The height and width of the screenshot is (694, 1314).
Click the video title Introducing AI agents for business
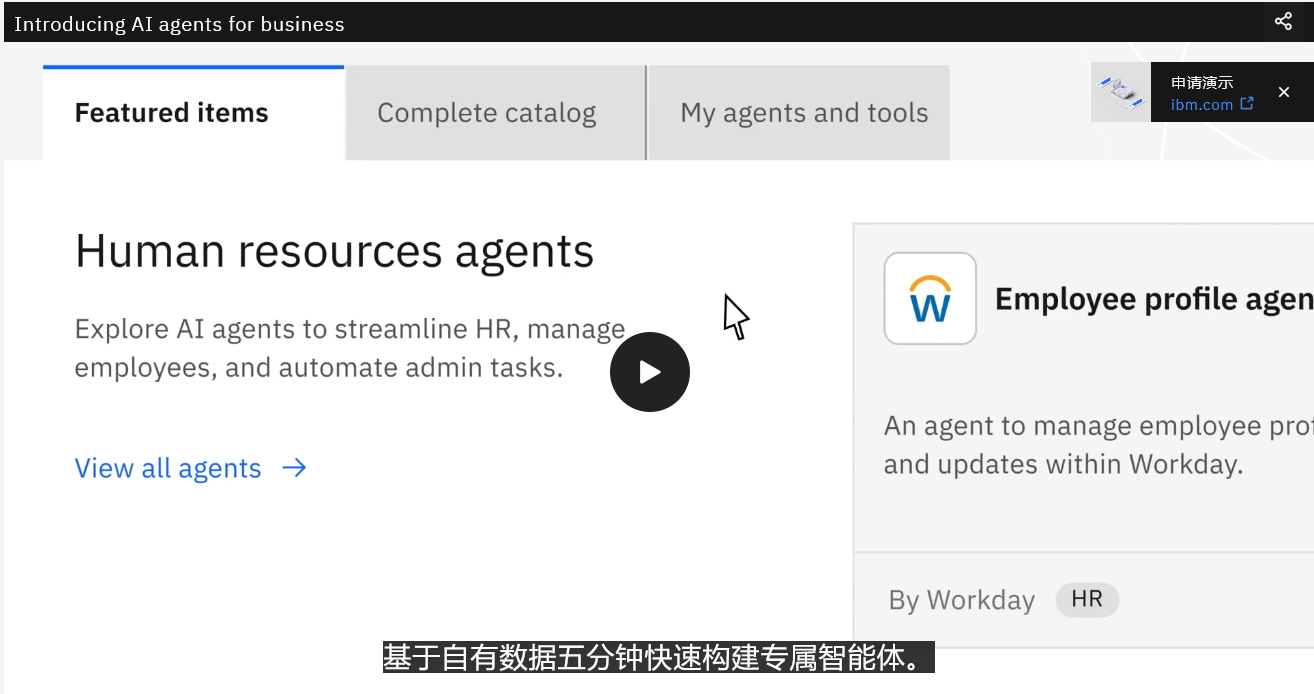[179, 24]
